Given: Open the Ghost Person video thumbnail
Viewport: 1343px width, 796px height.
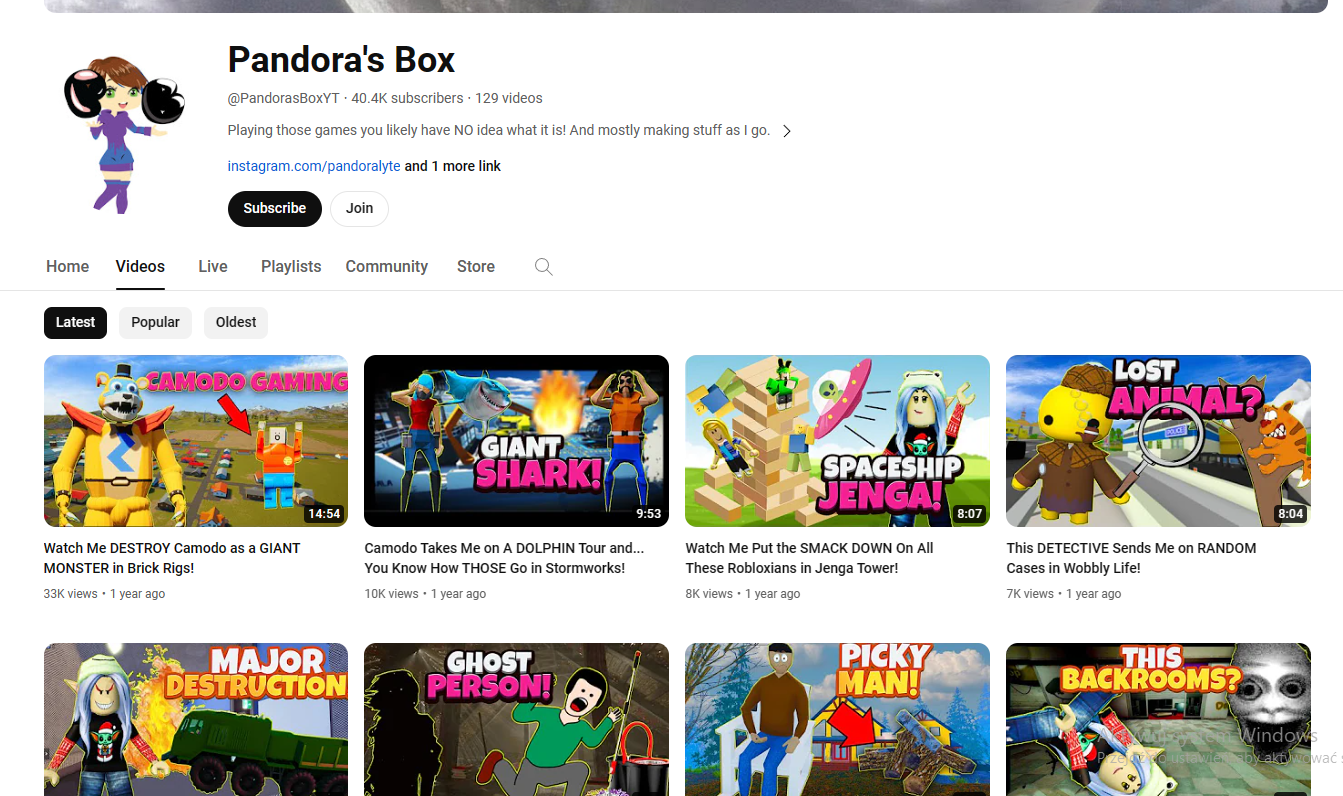Looking at the screenshot, I should click(x=516, y=719).
